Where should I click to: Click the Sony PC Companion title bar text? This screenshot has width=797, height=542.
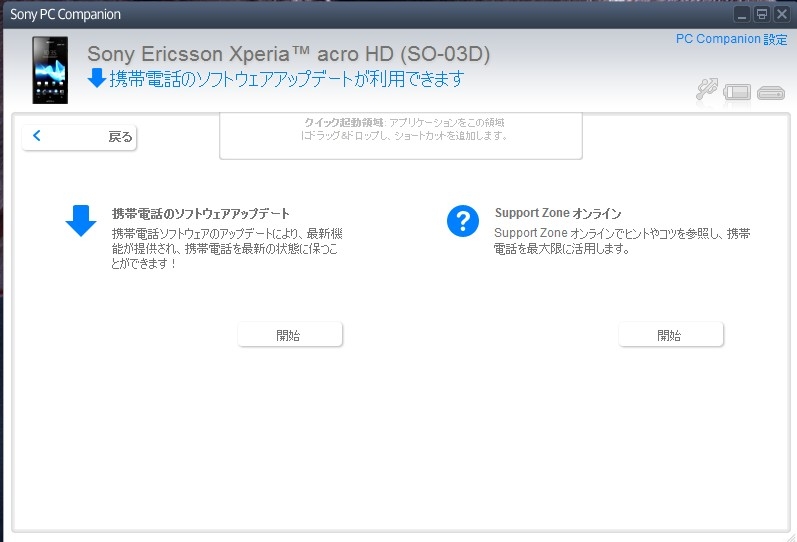pos(66,14)
